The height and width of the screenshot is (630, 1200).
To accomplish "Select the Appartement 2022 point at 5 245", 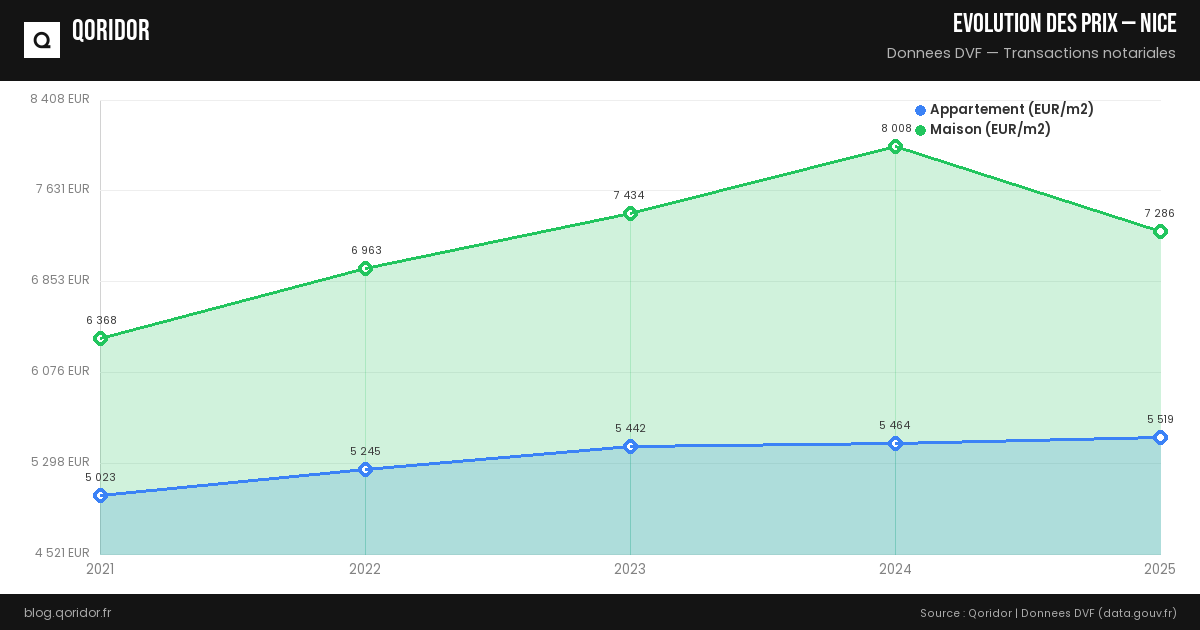I will pyautogui.click(x=365, y=469).
